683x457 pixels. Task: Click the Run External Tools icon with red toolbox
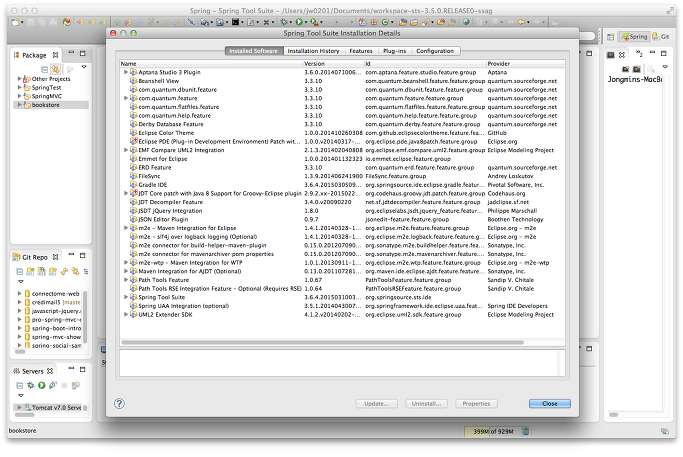point(314,22)
